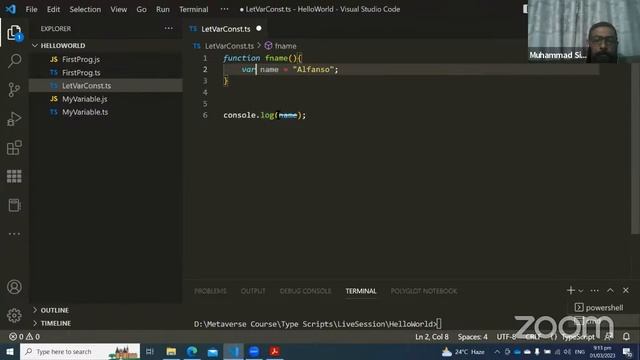Select the LetVarConst.ts editor tab

(x=226, y=29)
